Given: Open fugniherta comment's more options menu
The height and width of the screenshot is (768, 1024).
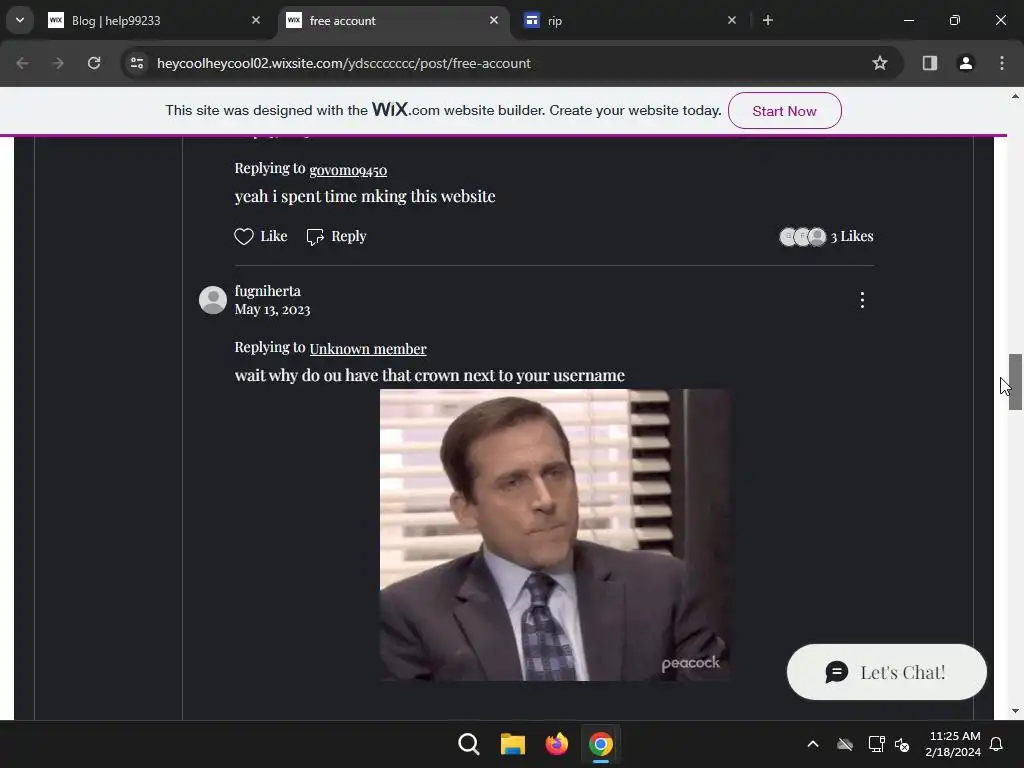Looking at the screenshot, I should point(862,300).
